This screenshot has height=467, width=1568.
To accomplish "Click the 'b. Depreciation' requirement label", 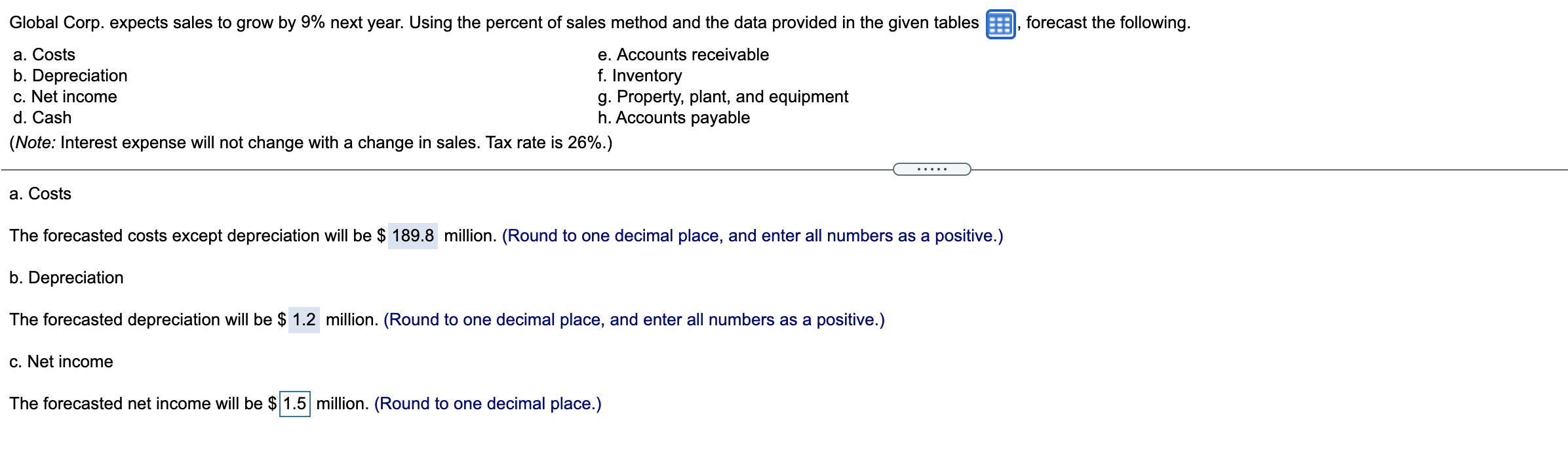I will [69, 75].
